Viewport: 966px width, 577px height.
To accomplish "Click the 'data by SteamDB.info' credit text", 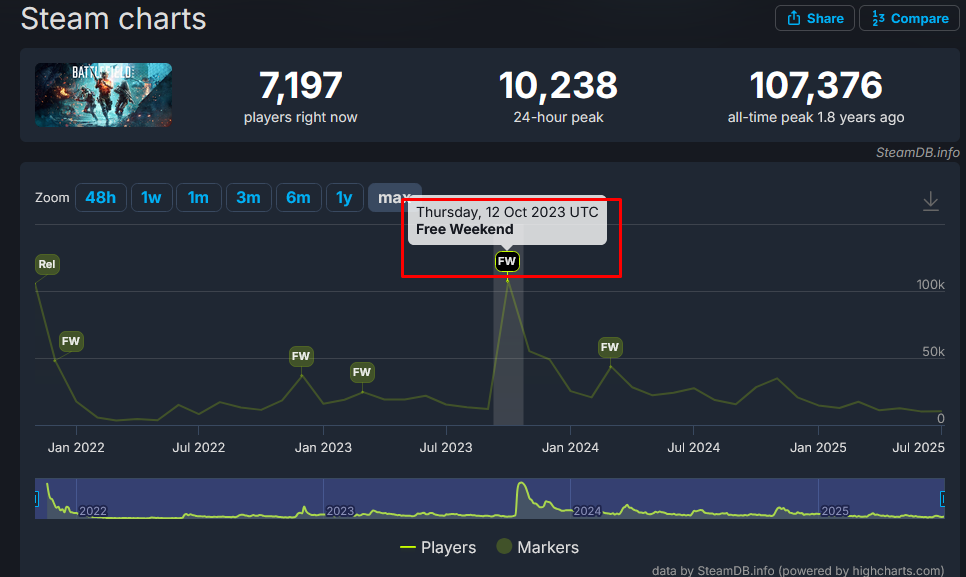I will pos(797,570).
